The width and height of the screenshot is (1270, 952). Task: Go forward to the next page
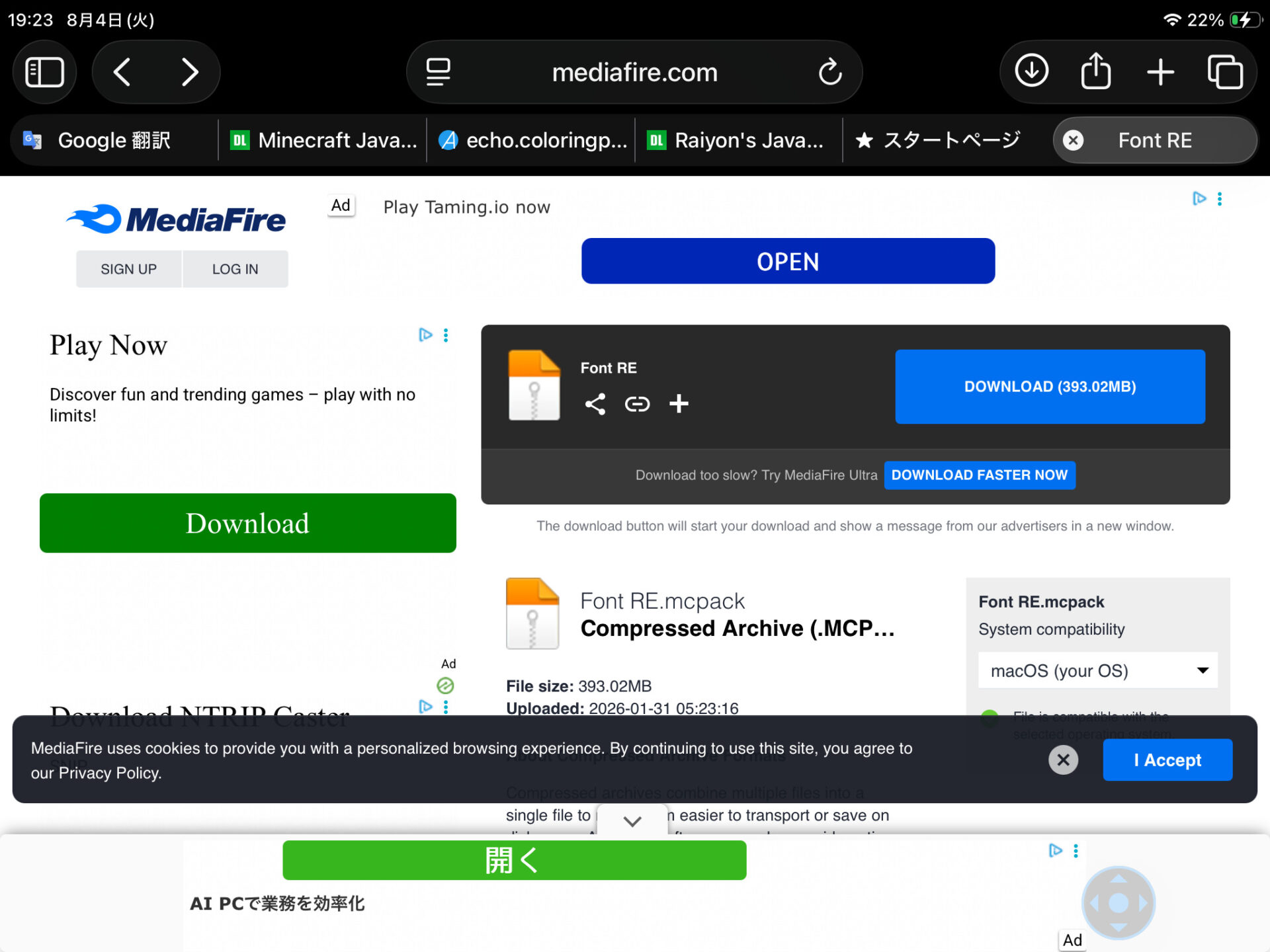190,72
